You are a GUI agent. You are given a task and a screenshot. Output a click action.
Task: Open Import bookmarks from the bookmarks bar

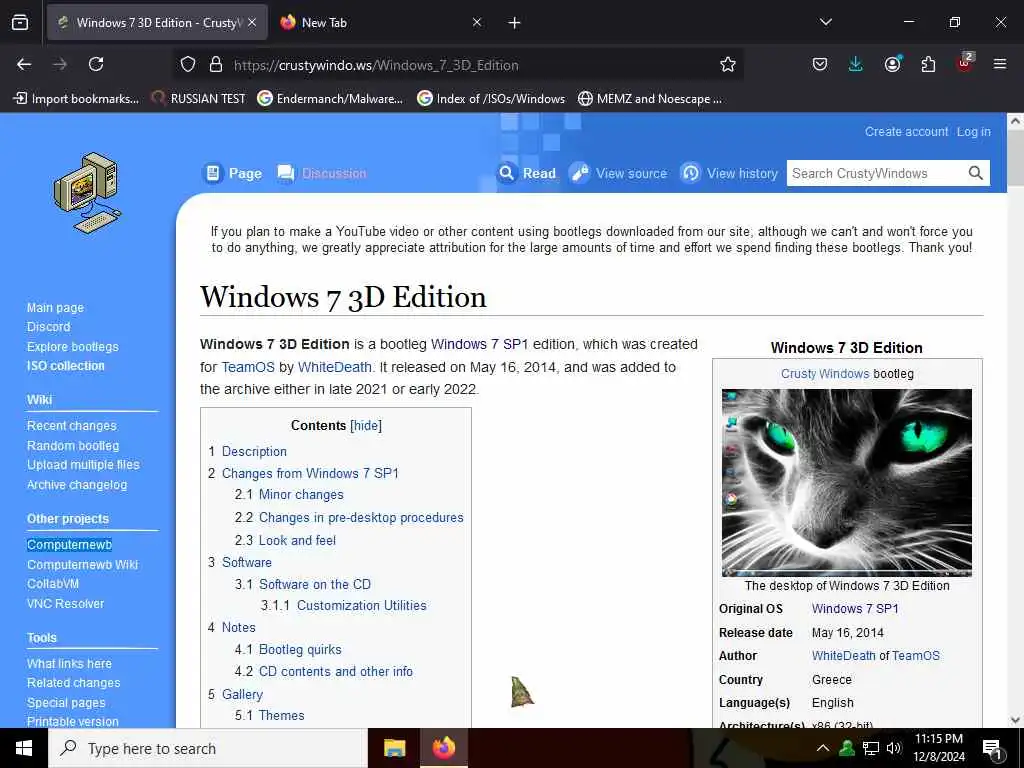76,99
